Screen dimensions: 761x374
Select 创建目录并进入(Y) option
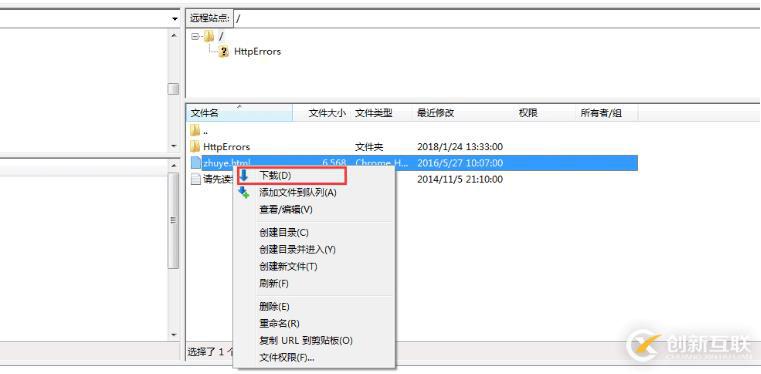(297, 249)
